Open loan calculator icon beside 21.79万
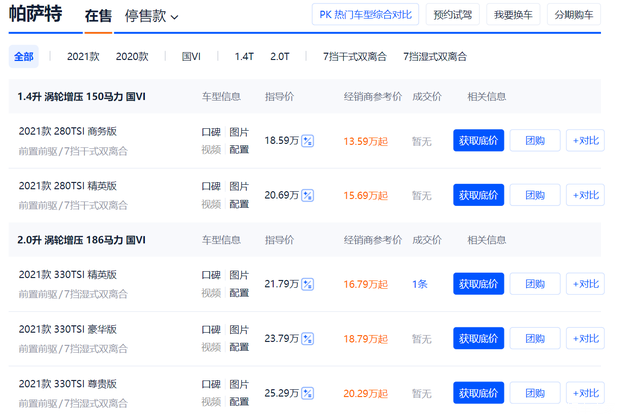 click(307, 284)
